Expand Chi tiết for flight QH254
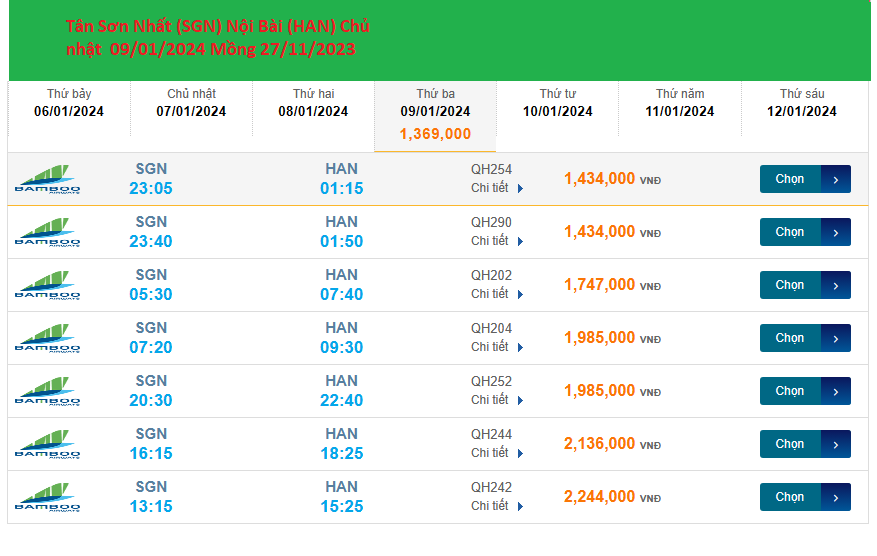Viewport: 877px width, 556px height. click(x=497, y=188)
